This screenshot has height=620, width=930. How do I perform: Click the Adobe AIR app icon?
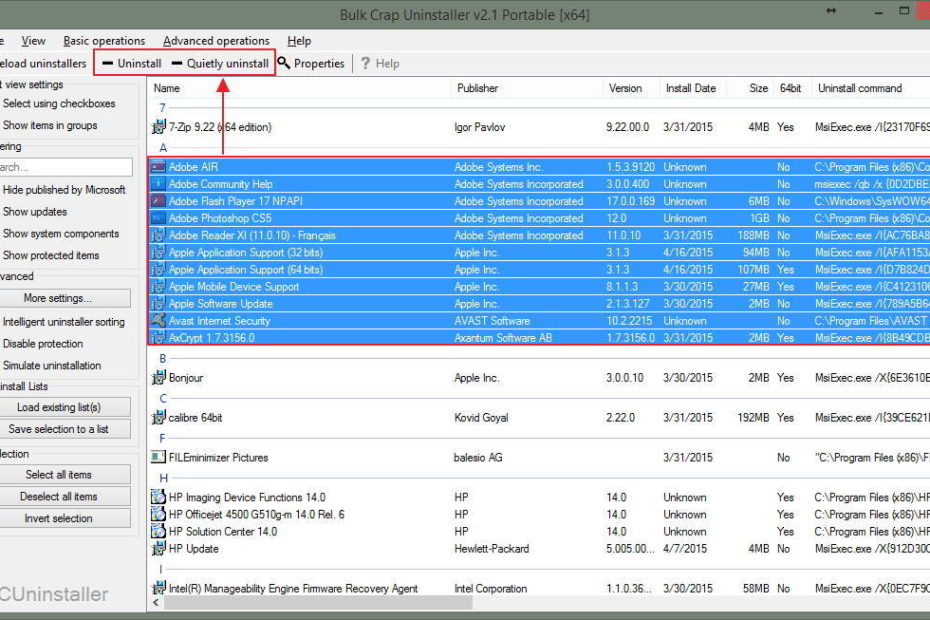(158, 167)
